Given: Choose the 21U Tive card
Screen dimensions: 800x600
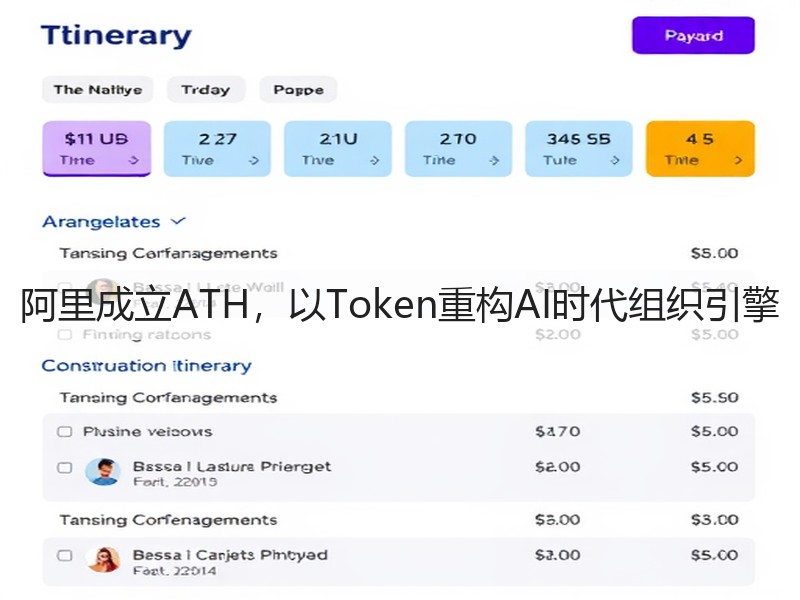Looking at the screenshot, I should tap(338, 148).
